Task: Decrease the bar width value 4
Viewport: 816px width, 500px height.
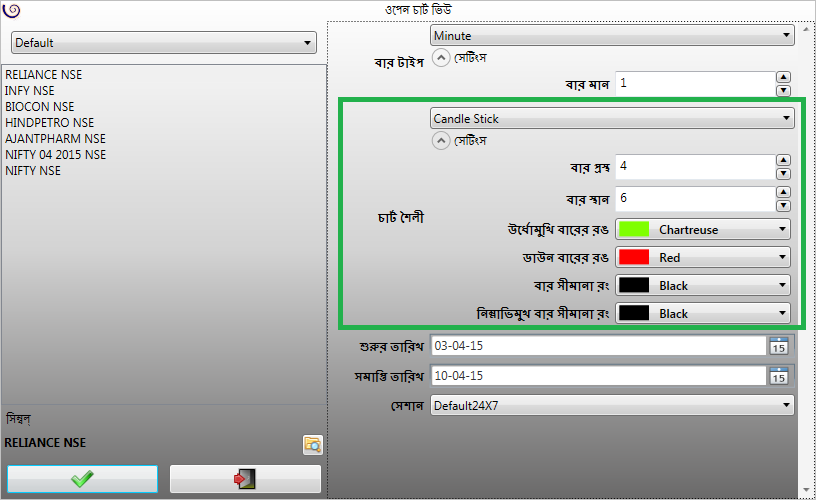Action: point(783,174)
